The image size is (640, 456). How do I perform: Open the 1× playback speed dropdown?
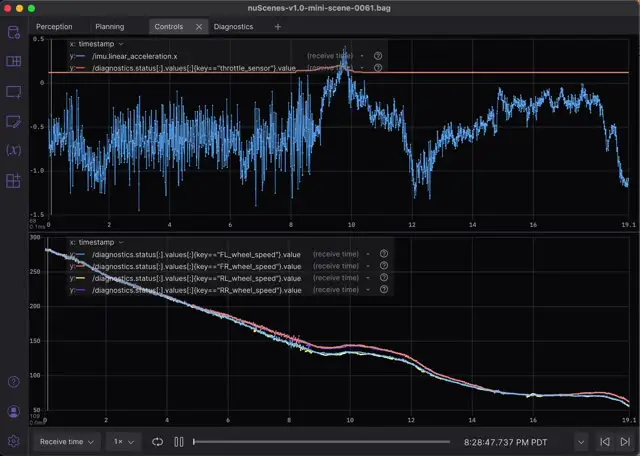[x=123, y=441]
